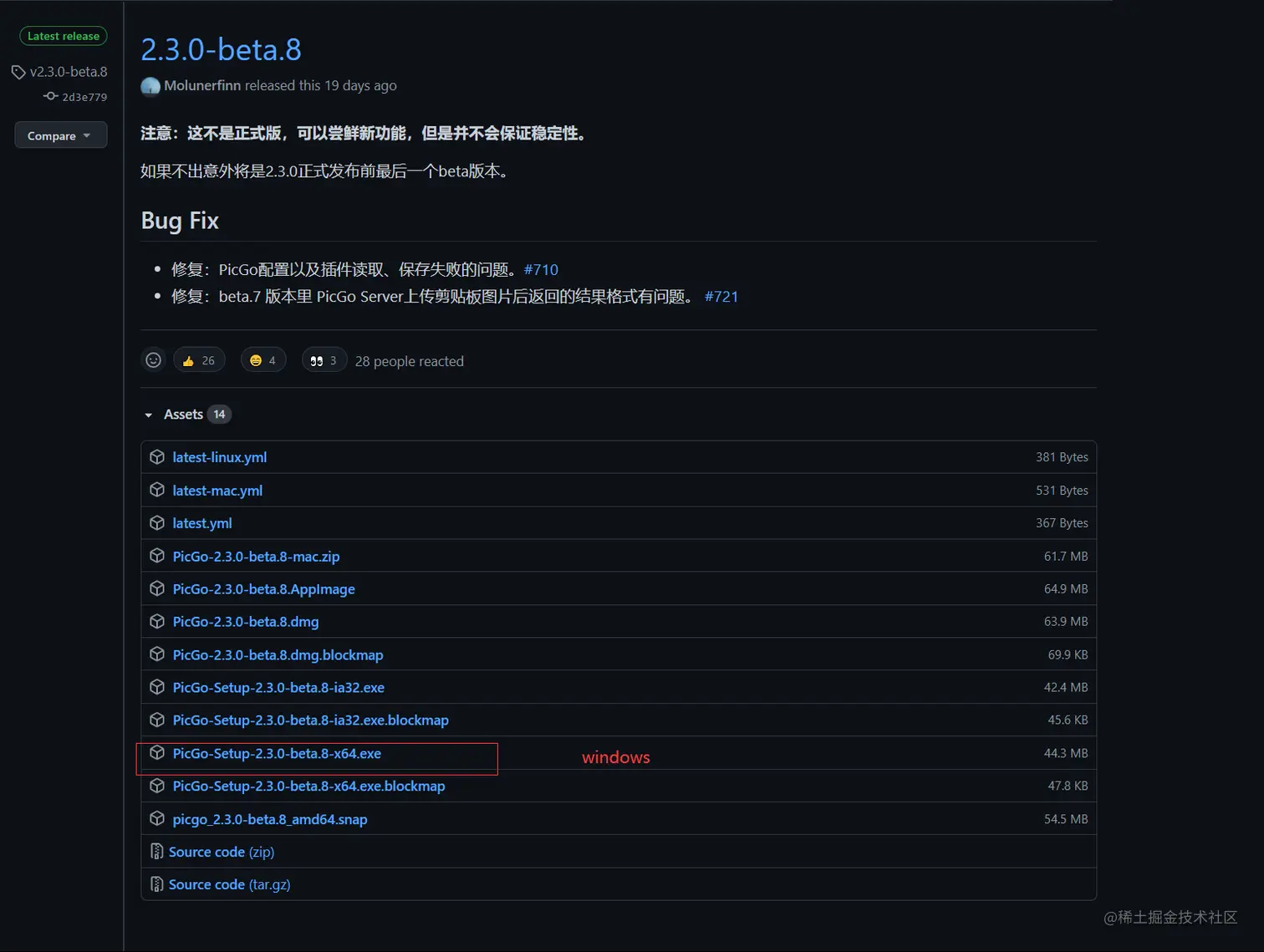The image size is (1264, 952).
Task: Click the package icon for latest-mac.yml
Action: (x=157, y=490)
